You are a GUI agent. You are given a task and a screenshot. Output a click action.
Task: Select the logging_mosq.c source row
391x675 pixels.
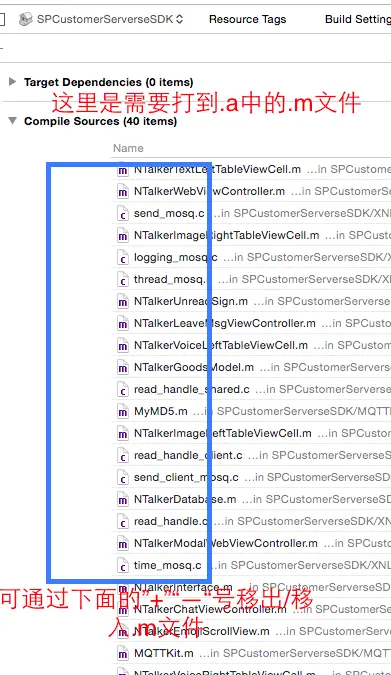point(251,257)
